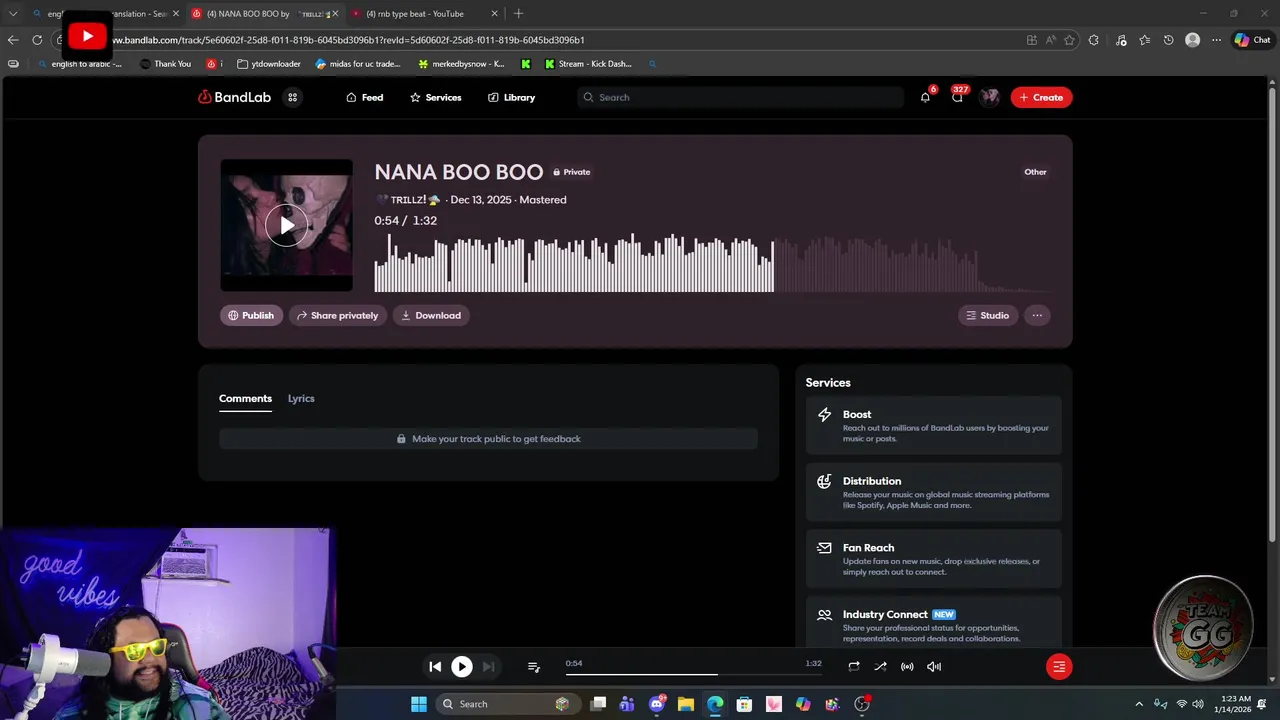Open the Fan Reach service
The image size is (1280, 720).
pos(934,559)
